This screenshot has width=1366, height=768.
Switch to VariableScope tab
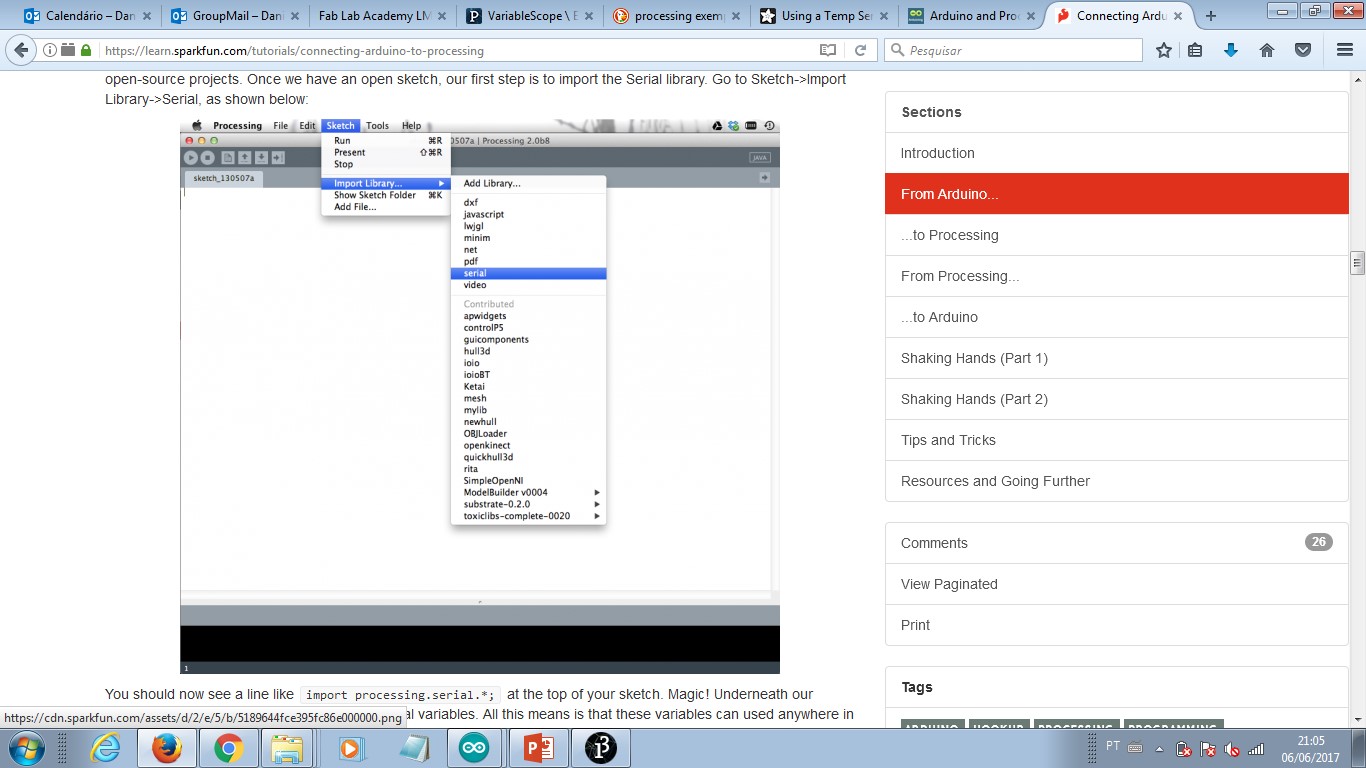click(x=530, y=16)
